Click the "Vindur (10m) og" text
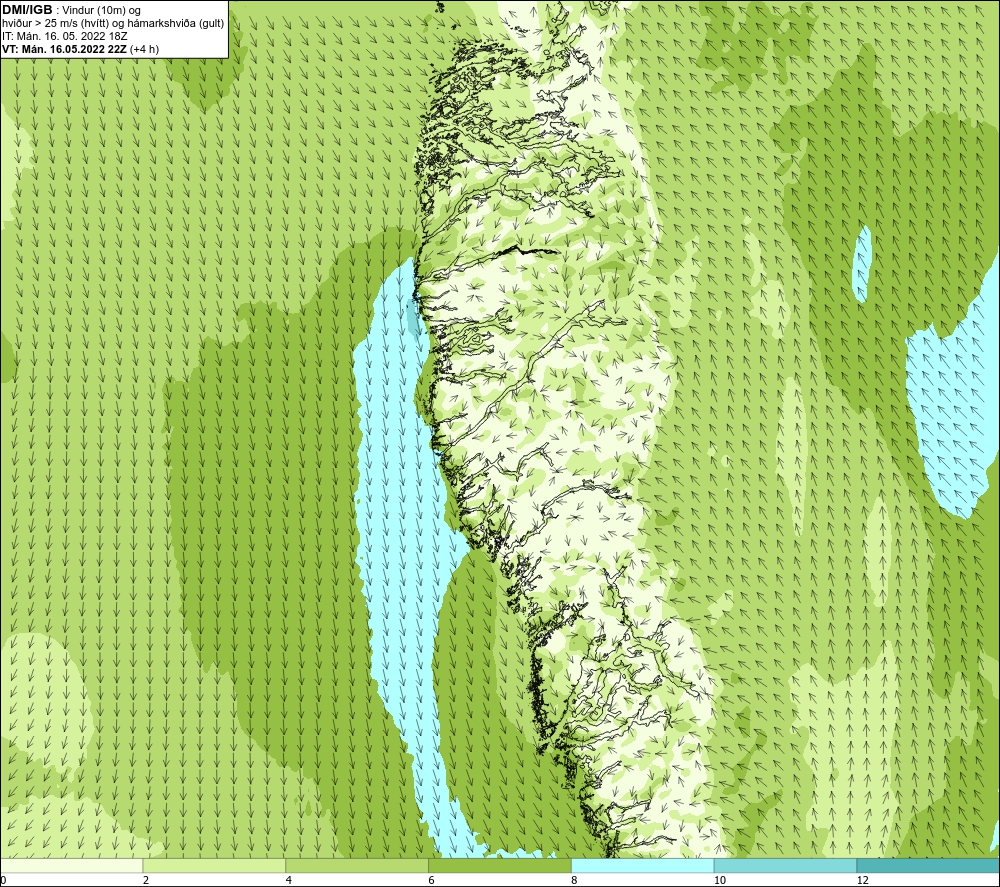The image size is (1000, 887). click(x=101, y=11)
